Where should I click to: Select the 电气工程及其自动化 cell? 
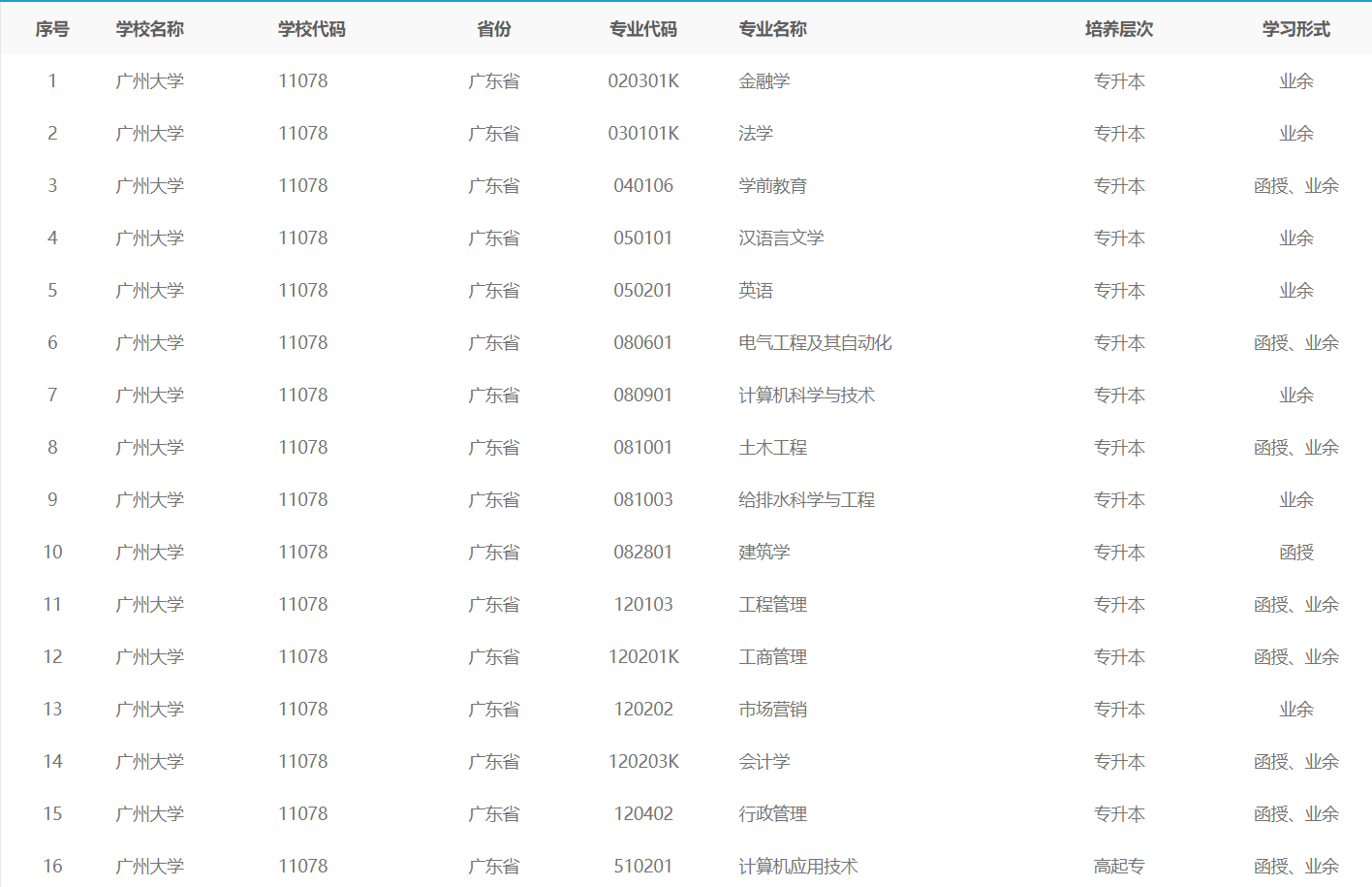[x=815, y=343]
